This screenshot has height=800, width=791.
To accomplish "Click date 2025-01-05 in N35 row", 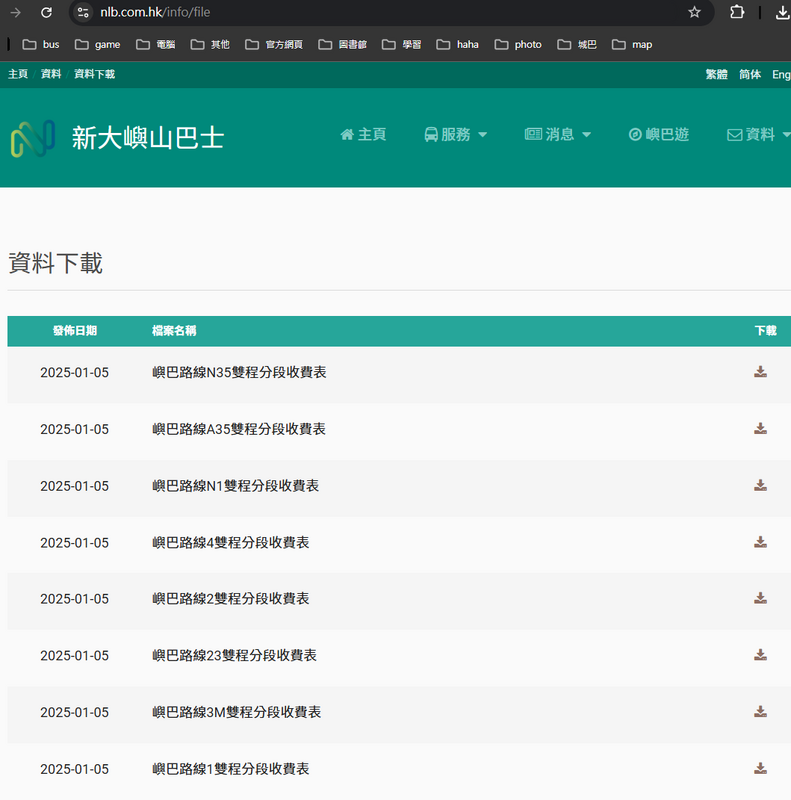I will [x=75, y=372].
